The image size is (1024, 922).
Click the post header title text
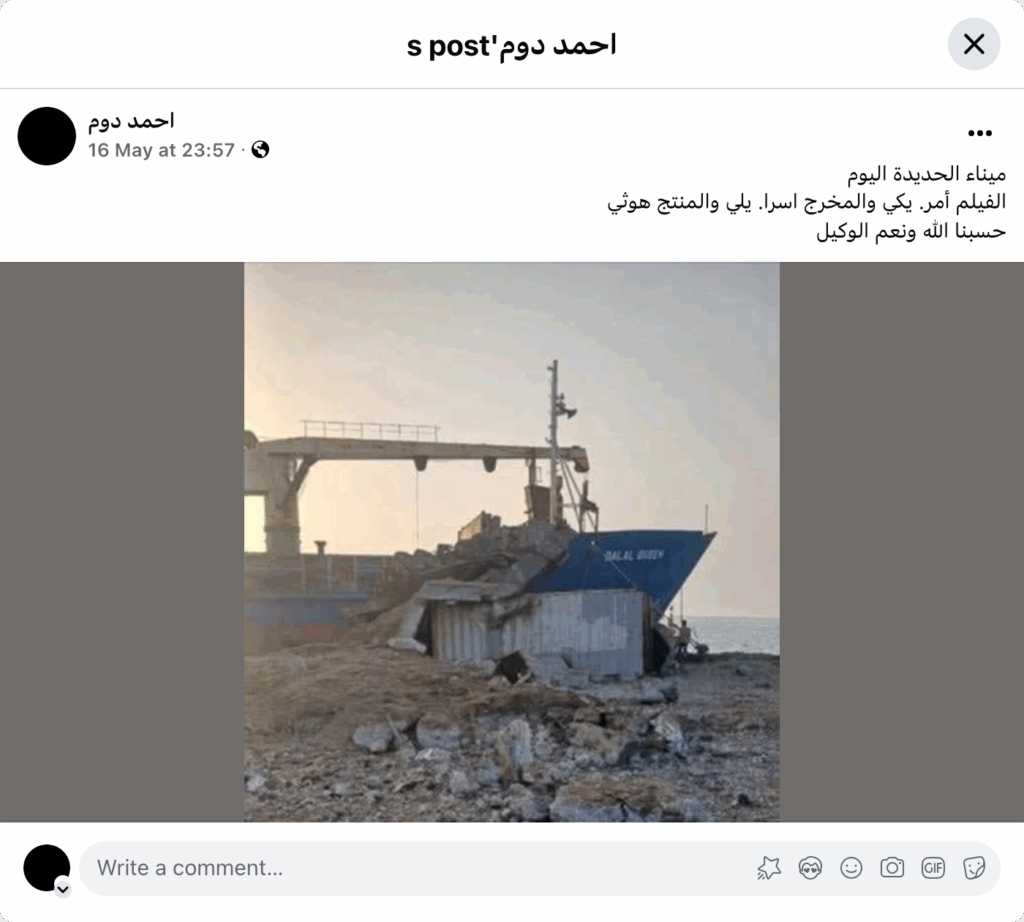pyautogui.click(x=511, y=45)
